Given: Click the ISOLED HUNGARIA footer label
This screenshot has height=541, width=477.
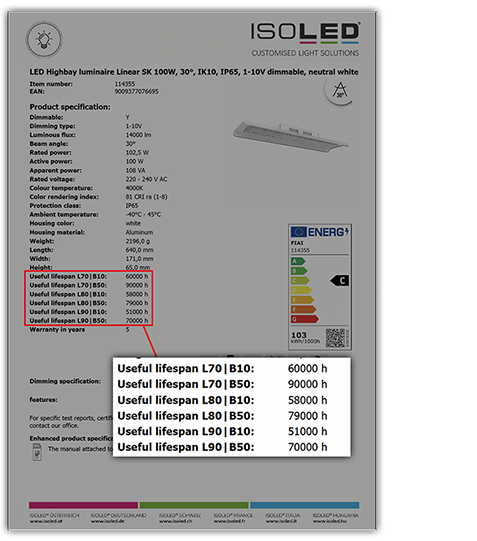Looking at the screenshot, I should point(336,515).
